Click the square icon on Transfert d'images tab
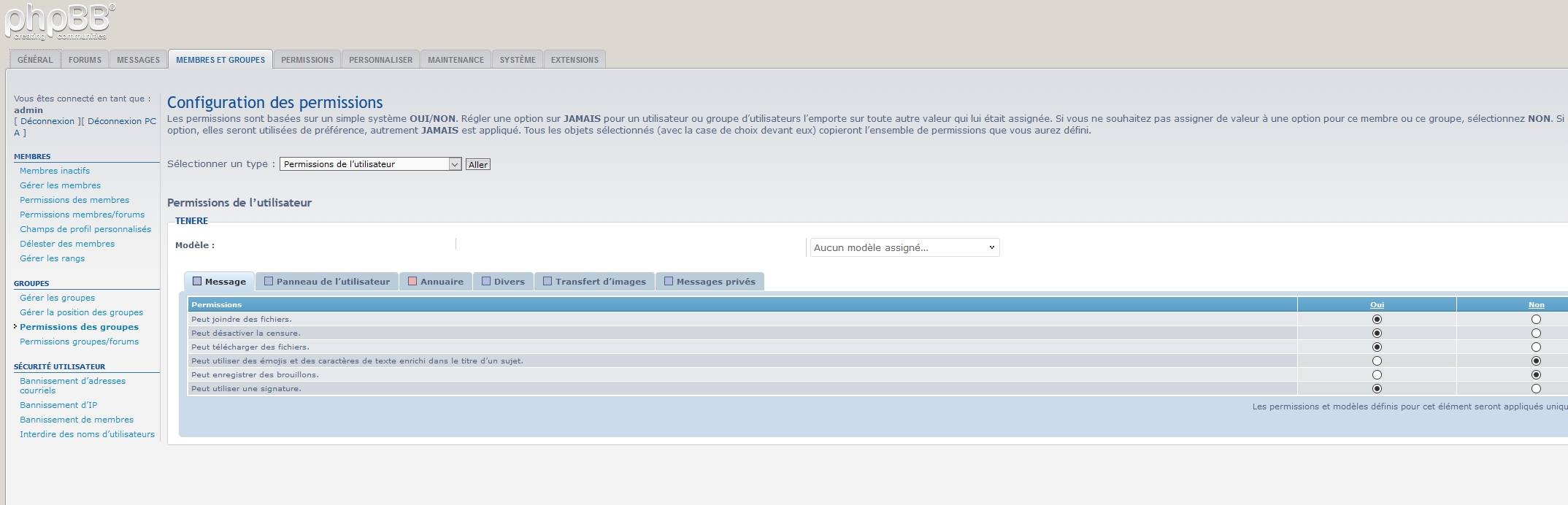The image size is (1568, 505). click(547, 281)
